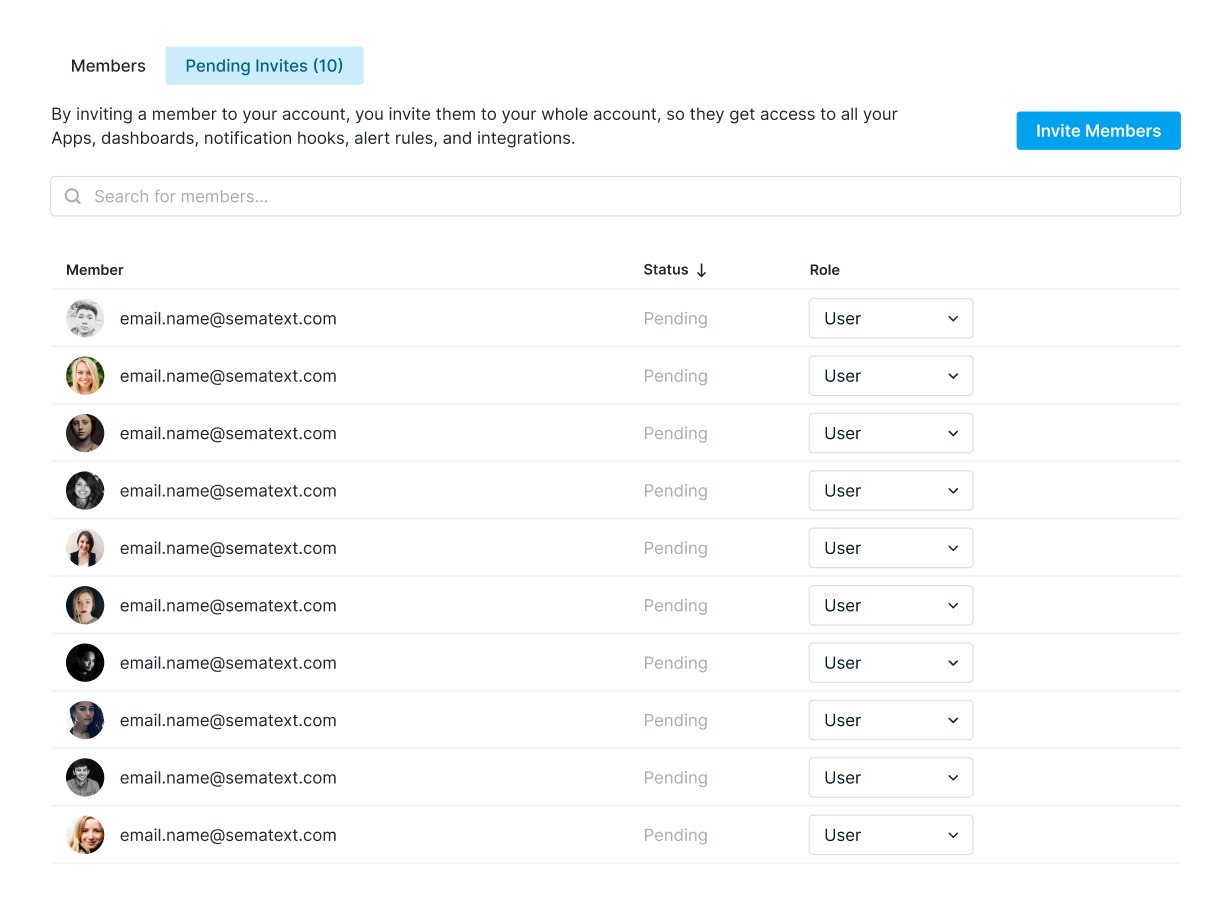Select the Pending Invites (10) tab
Viewport: 1232px width, 910px height.
(x=264, y=66)
